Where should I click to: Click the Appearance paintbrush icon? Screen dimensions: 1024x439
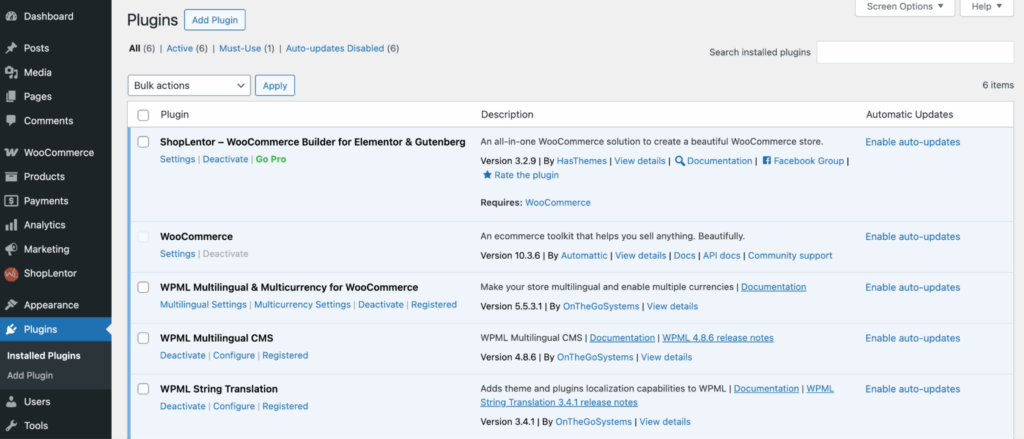tap(10, 305)
